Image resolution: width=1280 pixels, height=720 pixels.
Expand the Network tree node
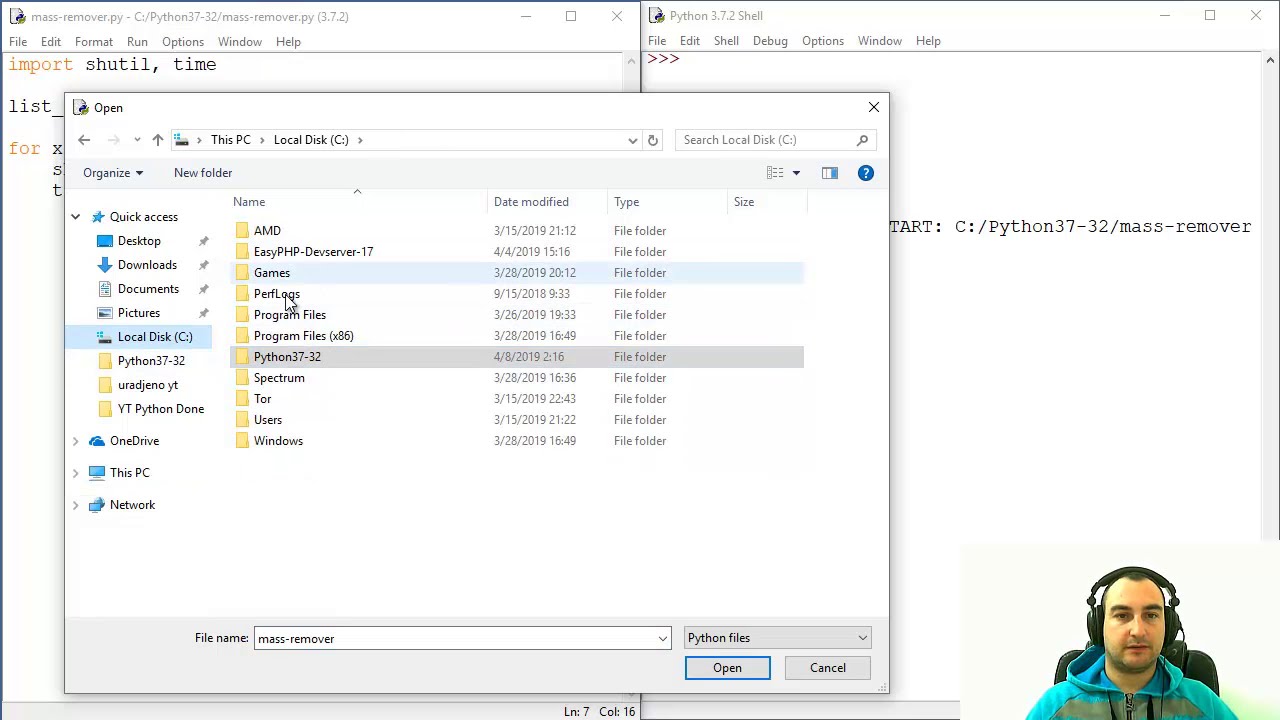75,505
